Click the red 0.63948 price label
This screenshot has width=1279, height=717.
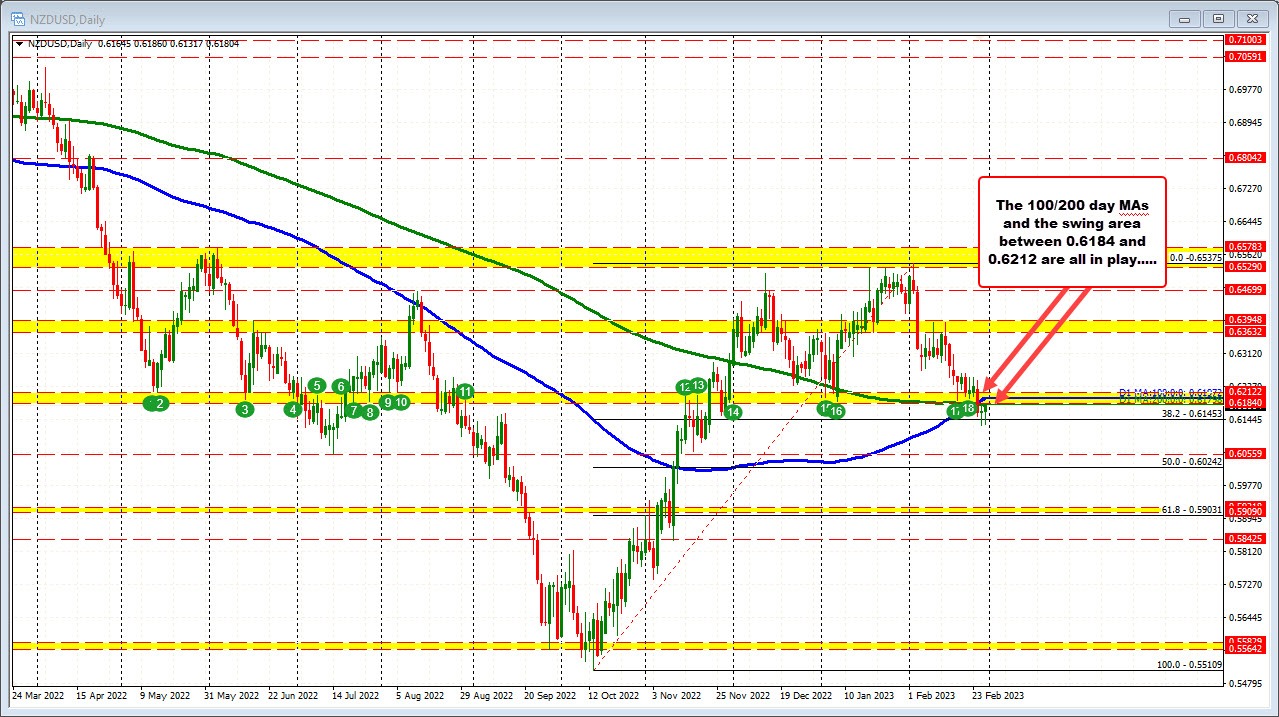(x=1245, y=320)
